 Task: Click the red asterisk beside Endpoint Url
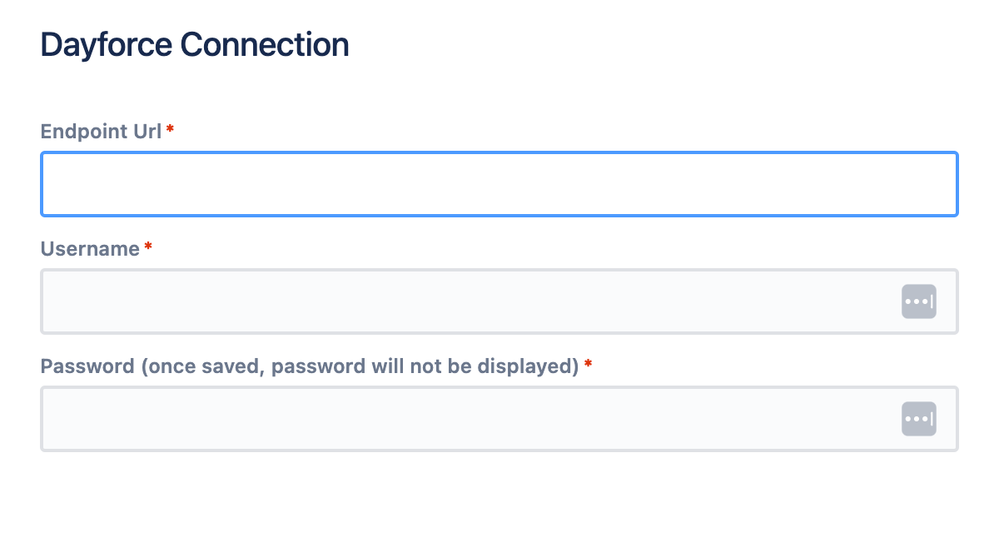pyautogui.click(x=170, y=129)
